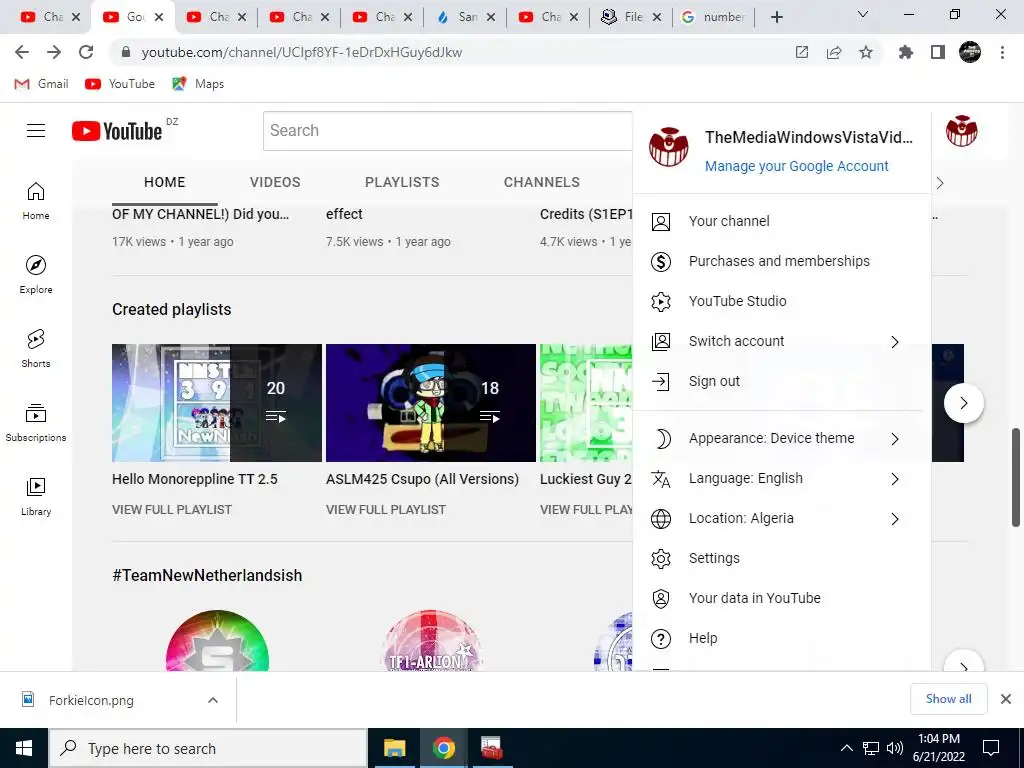
Task: Go back with browser back arrow
Action: (22, 52)
